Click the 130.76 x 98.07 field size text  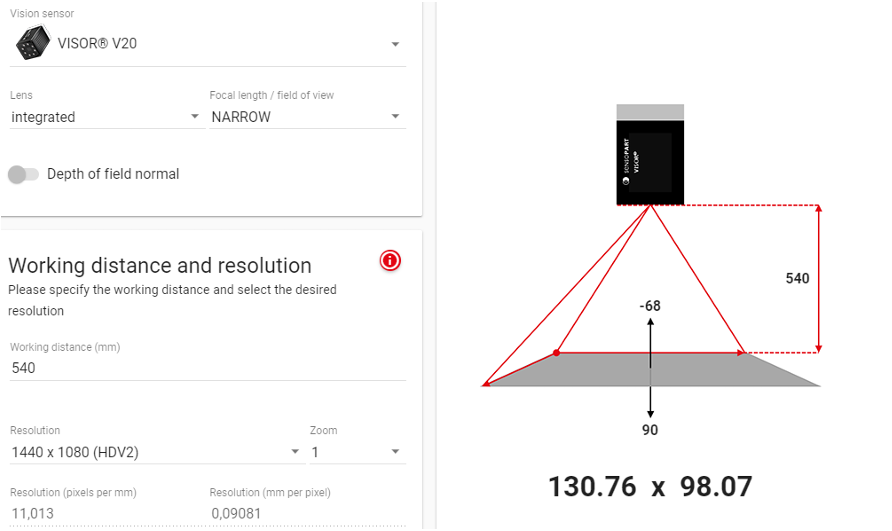[650, 487]
